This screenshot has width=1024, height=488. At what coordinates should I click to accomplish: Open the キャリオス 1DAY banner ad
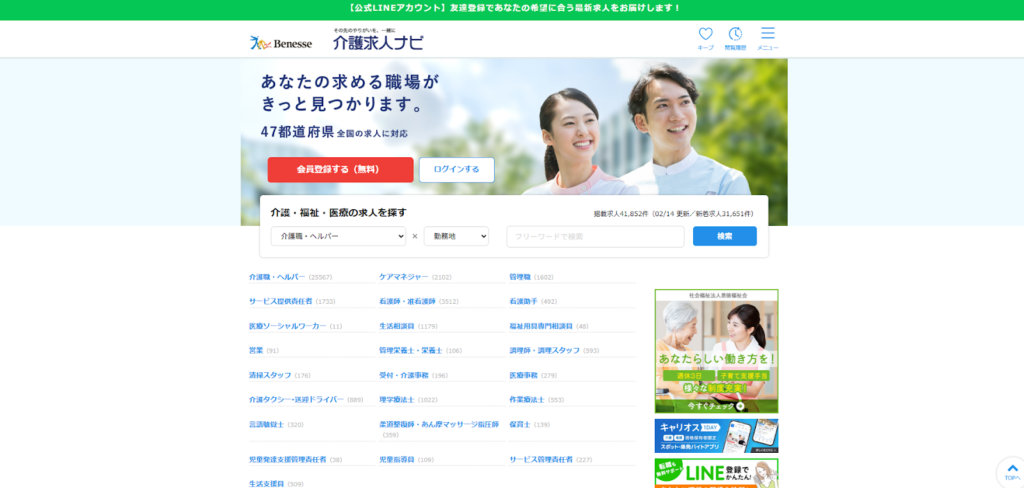(716, 436)
